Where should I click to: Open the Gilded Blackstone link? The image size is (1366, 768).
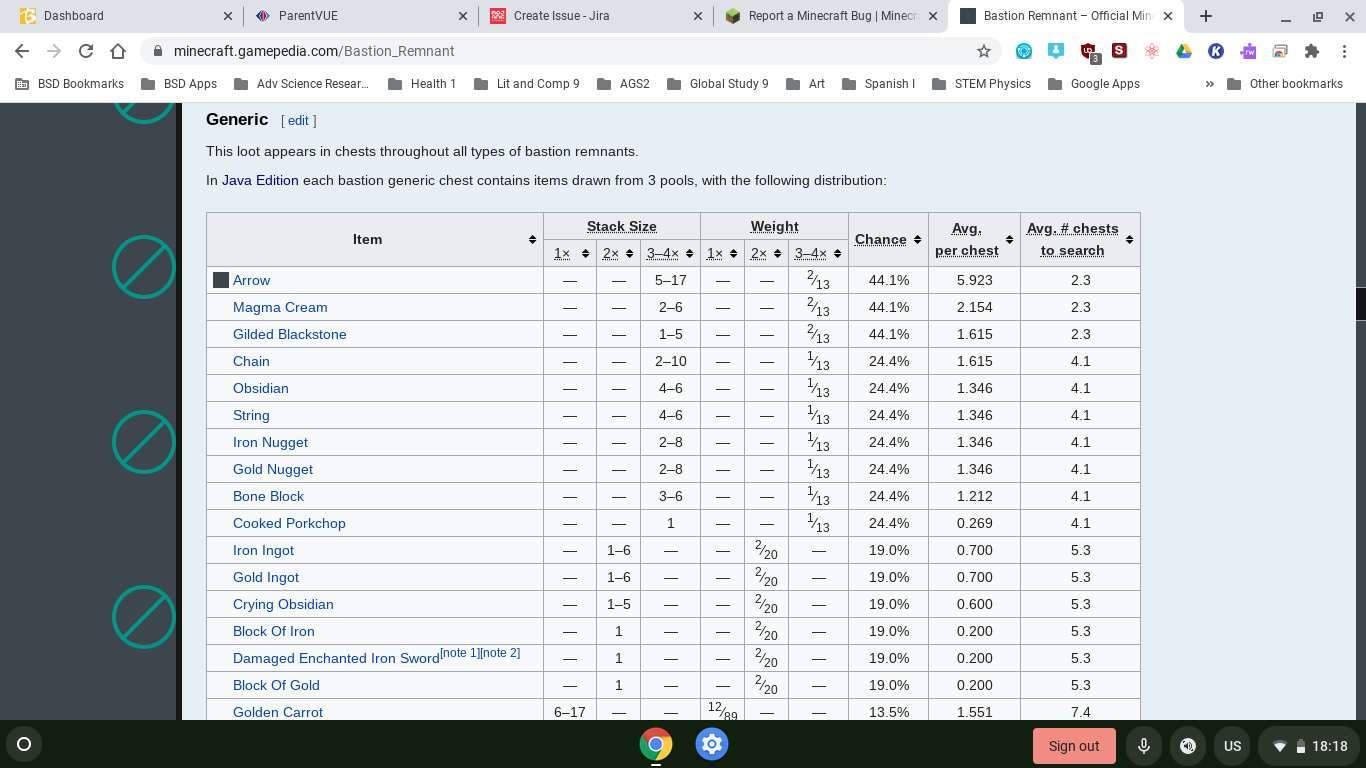(x=289, y=334)
